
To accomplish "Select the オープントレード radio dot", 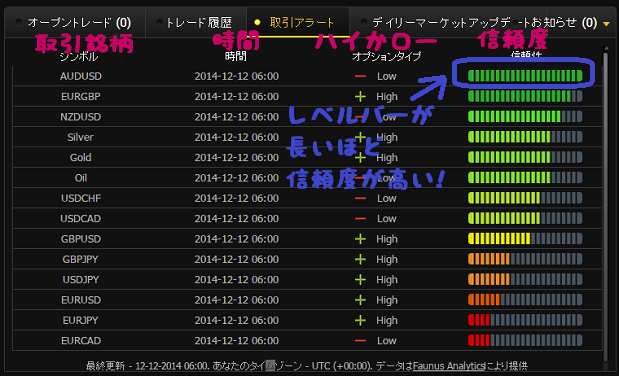I will pyautogui.click(x=19, y=22).
